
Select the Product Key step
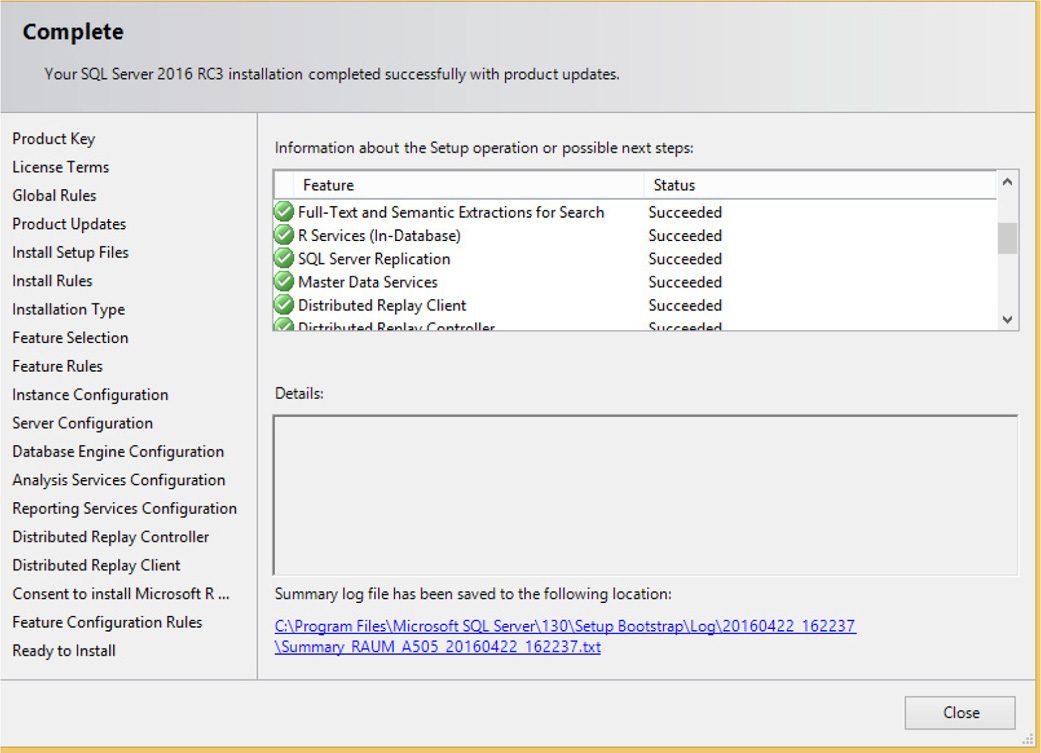[54, 139]
